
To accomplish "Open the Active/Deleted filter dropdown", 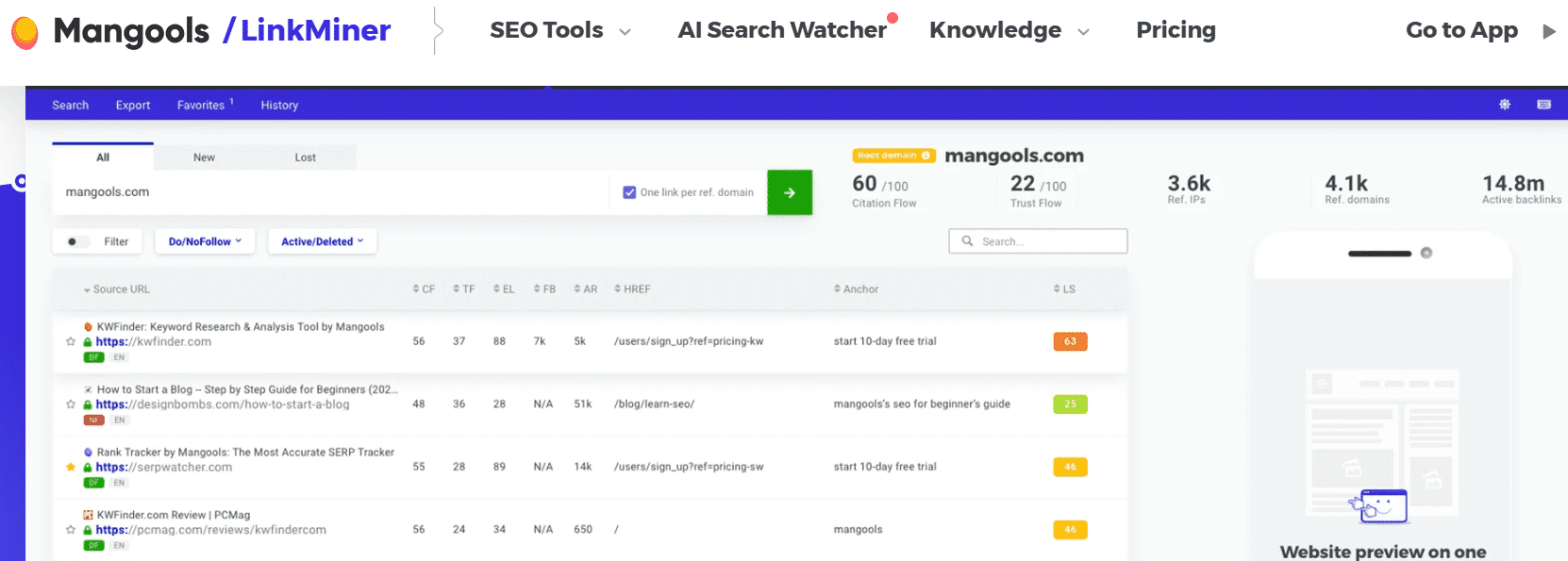I will 322,241.
